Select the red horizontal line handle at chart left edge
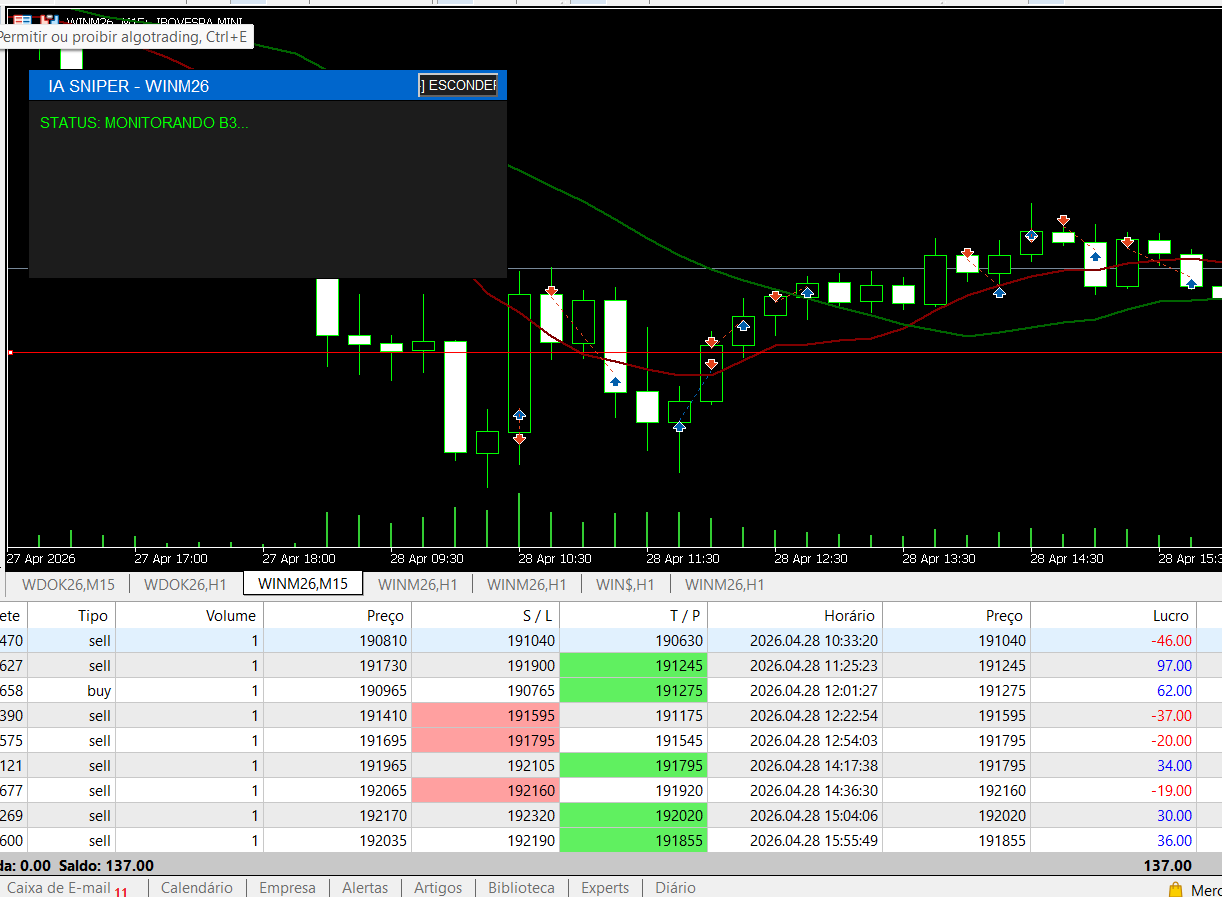Image resolution: width=1222 pixels, height=897 pixels. pyautogui.click(x=10, y=352)
